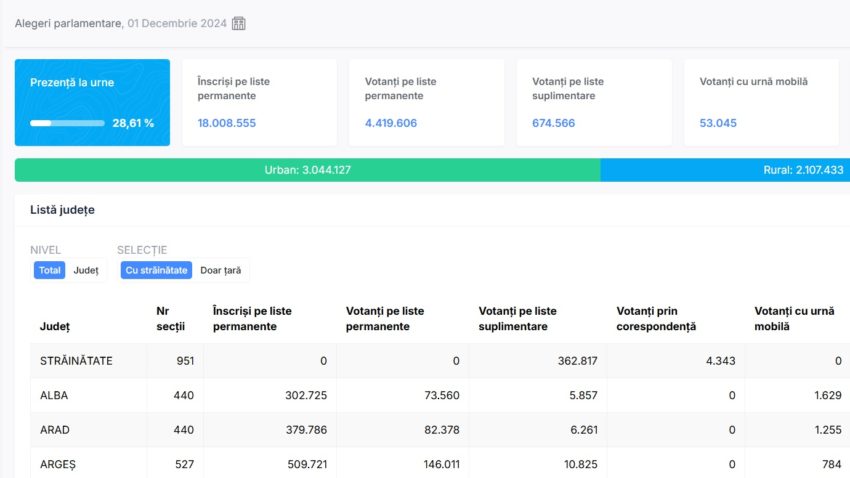This screenshot has height=478, width=850.
Task: Click the 73.560 cell in ALBA row
Action: point(442,396)
